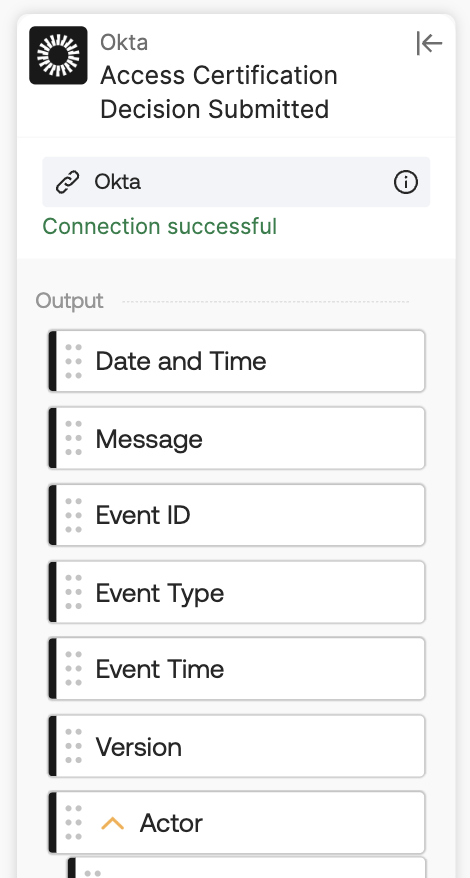The height and width of the screenshot is (878, 470).
Task: Select the Version output field
Action: 236,746
